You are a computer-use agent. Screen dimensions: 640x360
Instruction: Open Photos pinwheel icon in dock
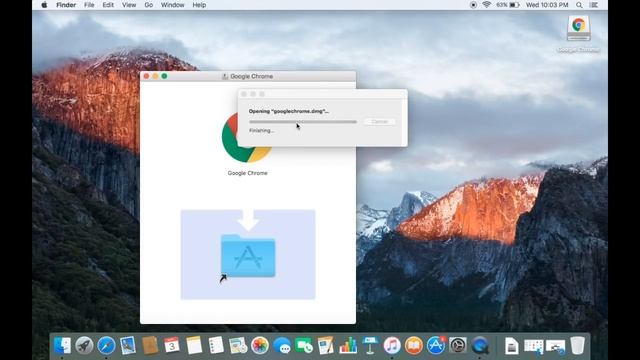tap(260, 346)
